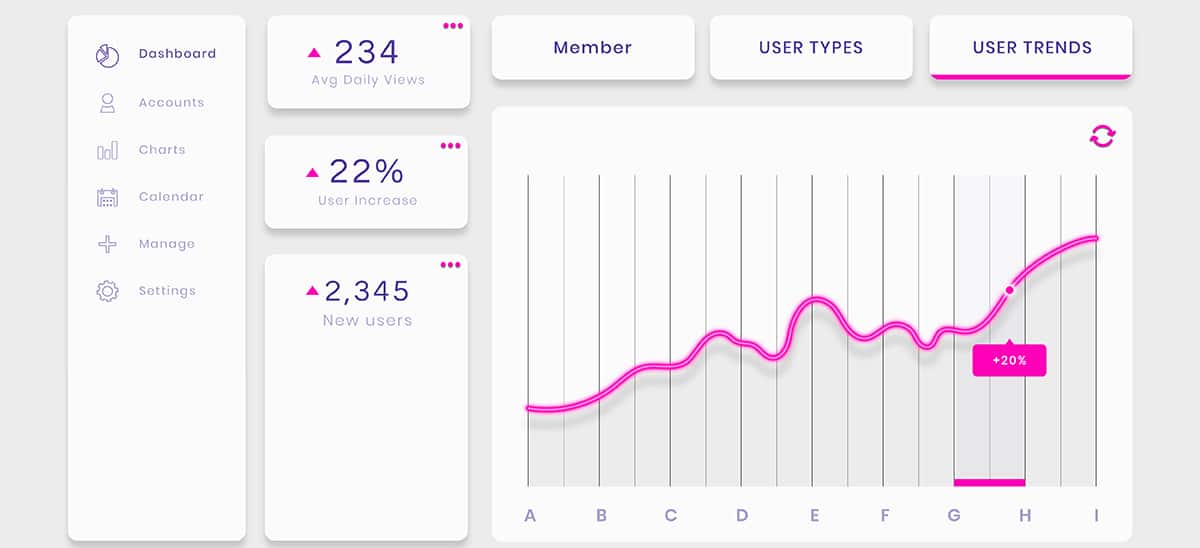Image resolution: width=1200 pixels, height=548 pixels.
Task: Go to Accounts in the sidebar
Action: (171, 103)
